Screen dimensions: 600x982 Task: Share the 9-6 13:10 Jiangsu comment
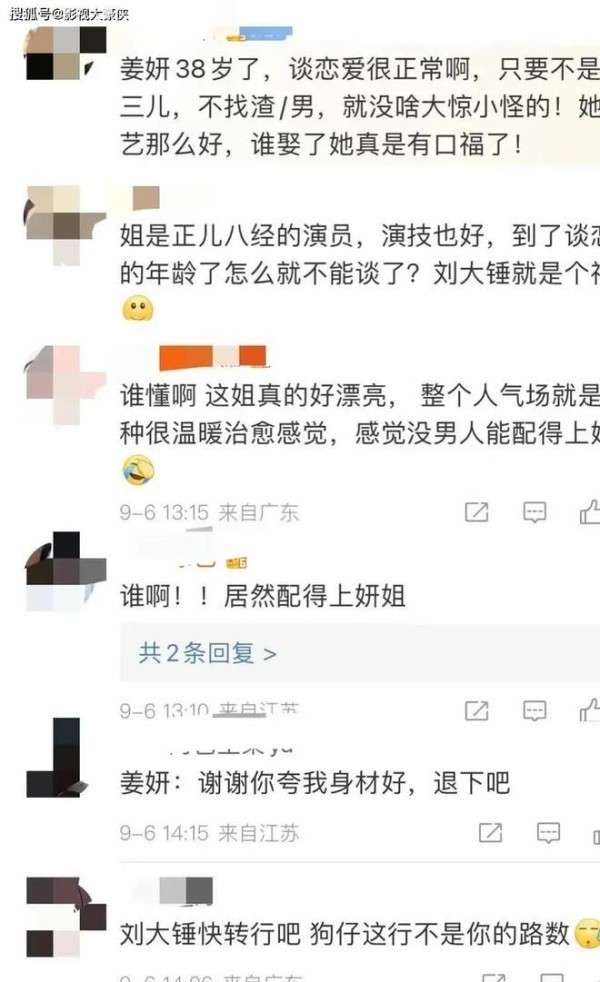tap(477, 710)
